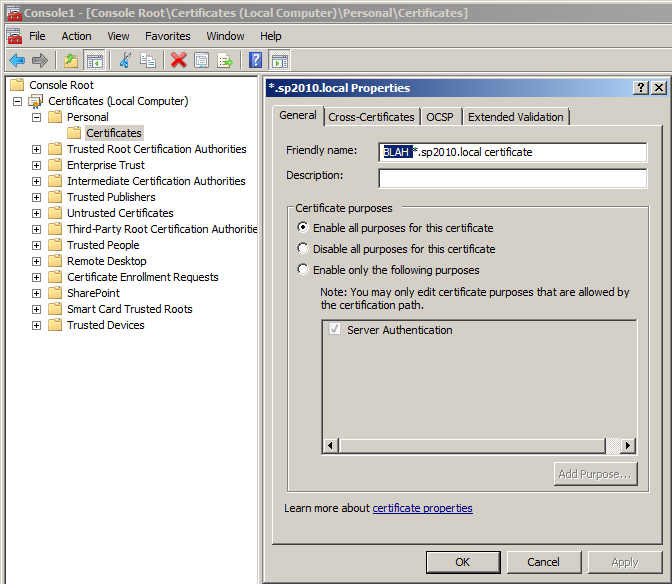Click the Copy toolbar icon
The width and height of the screenshot is (672, 584).
click(148, 60)
